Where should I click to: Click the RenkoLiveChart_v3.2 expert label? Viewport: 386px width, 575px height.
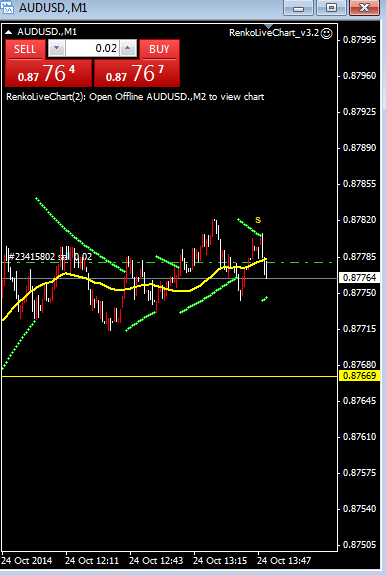coord(274,33)
